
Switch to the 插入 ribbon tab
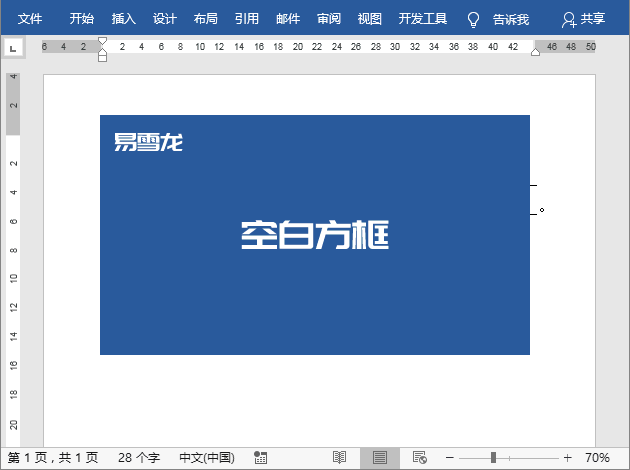click(123, 18)
